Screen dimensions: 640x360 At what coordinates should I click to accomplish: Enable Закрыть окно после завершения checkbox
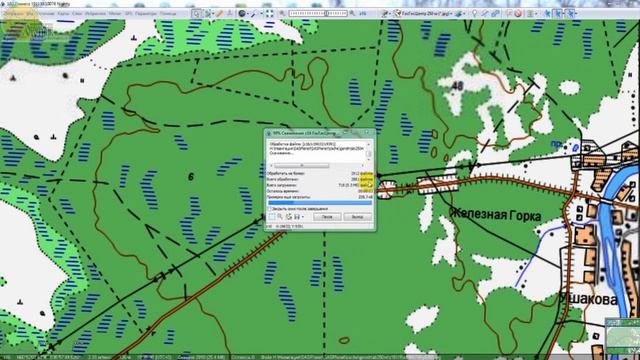click(x=270, y=209)
